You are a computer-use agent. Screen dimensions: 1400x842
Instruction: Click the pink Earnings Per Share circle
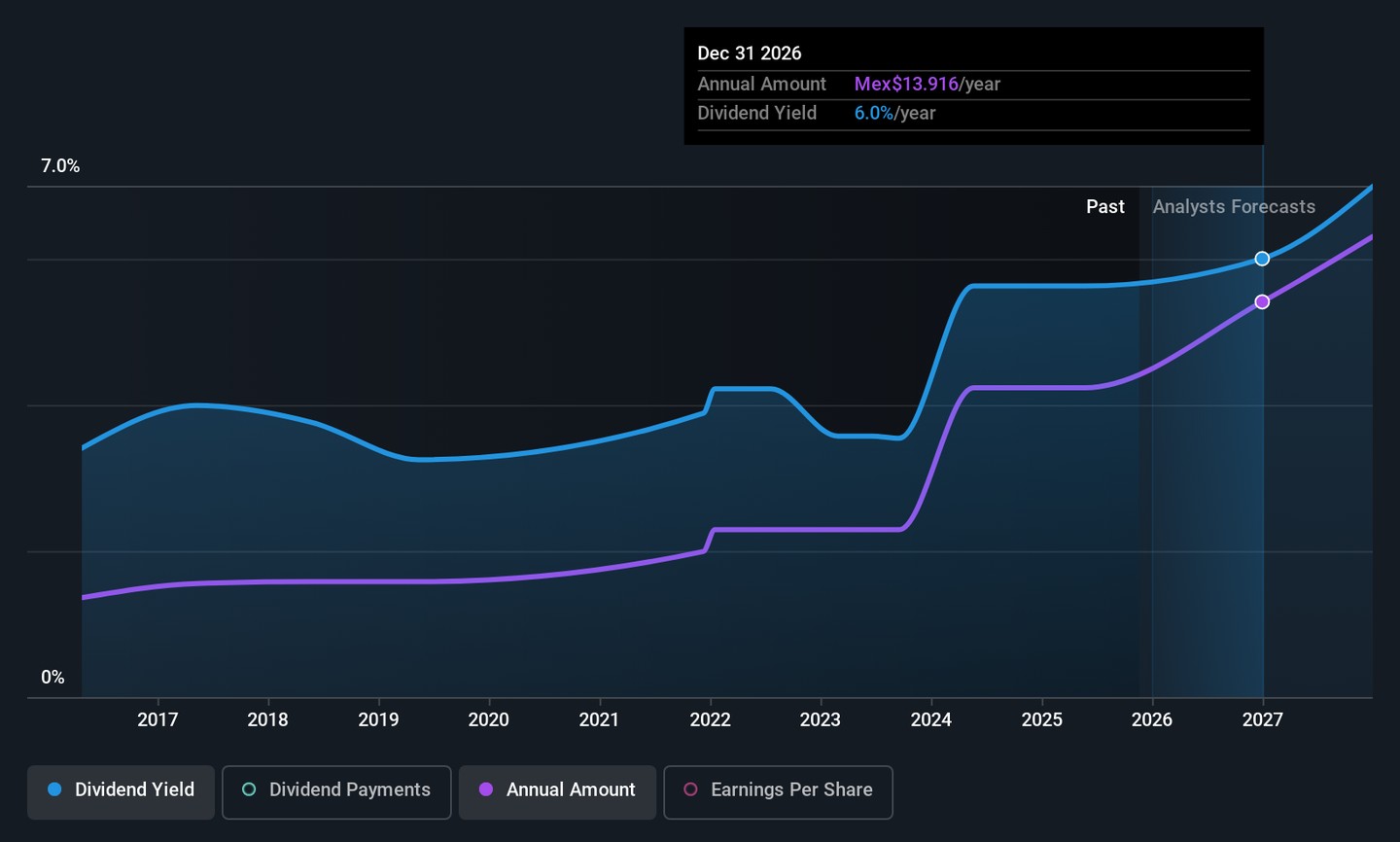click(690, 789)
